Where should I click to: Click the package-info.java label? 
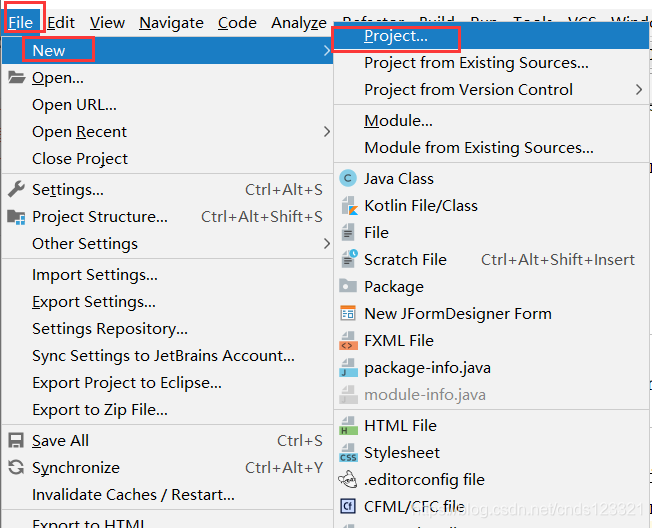[x=427, y=368]
